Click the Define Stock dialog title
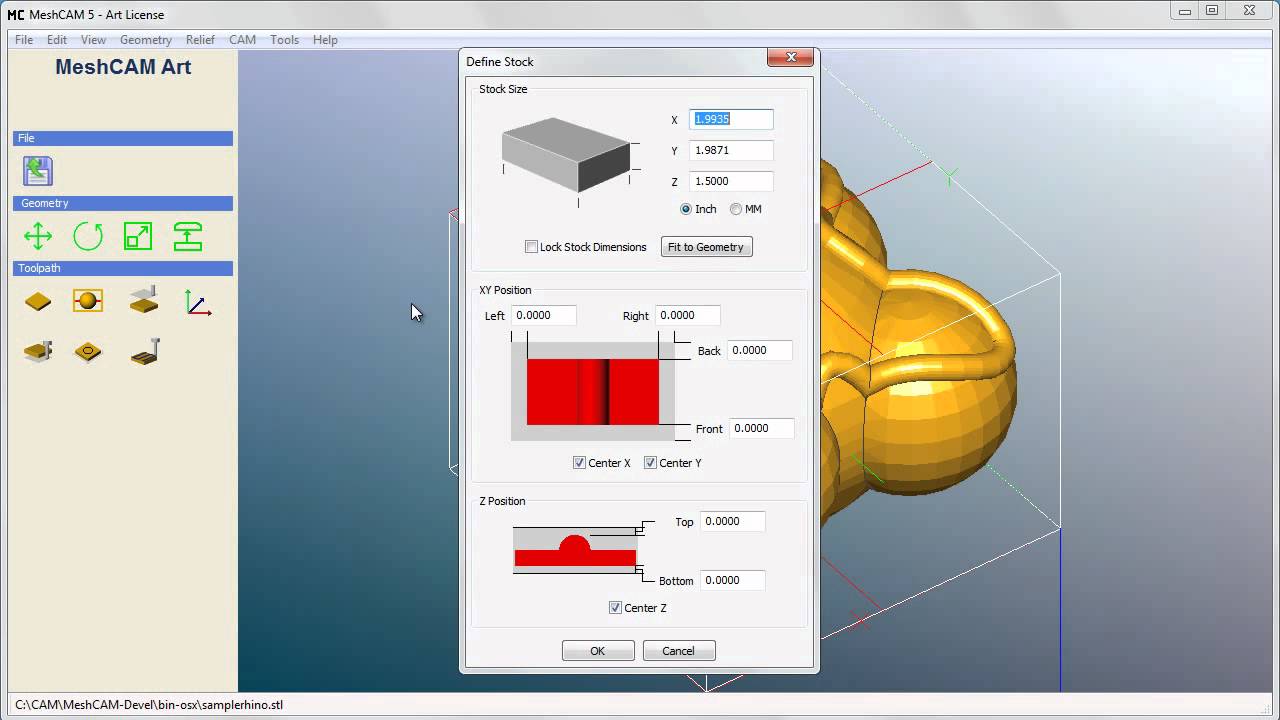Screen dimensions: 1280x720 (x=500, y=62)
